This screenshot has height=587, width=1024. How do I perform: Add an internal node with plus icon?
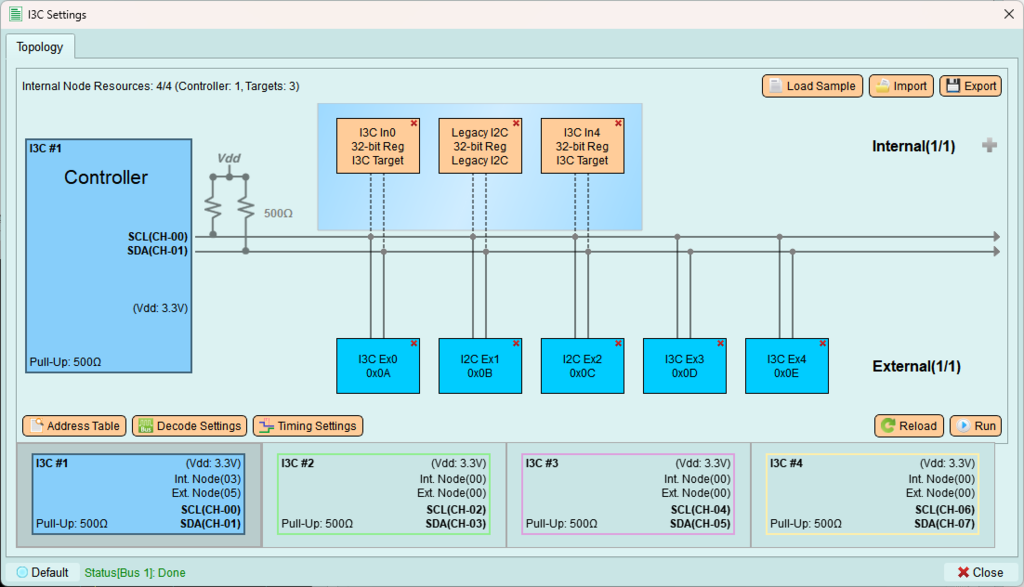pos(989,146)
